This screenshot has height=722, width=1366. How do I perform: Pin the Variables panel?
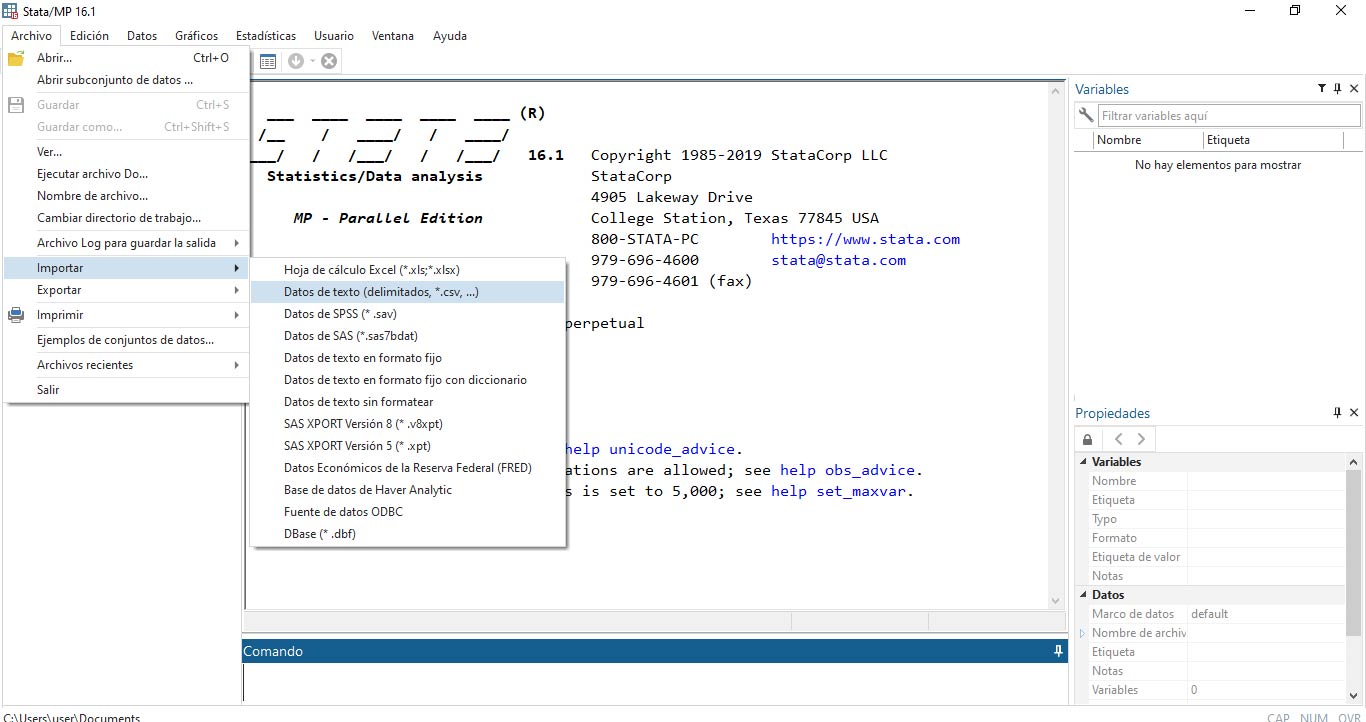(x=1338, y=89)
